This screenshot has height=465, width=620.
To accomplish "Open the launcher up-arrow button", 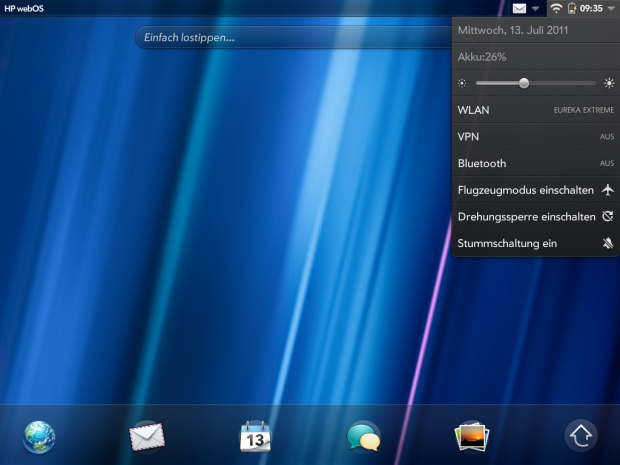I will pyautogui.click(x=581, y=436).
